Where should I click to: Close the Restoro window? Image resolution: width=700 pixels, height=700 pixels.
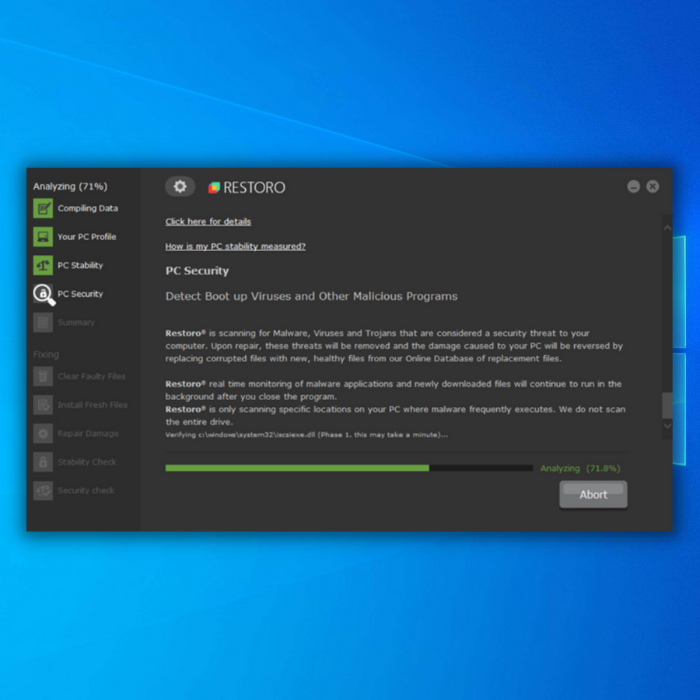coord(653,186)
